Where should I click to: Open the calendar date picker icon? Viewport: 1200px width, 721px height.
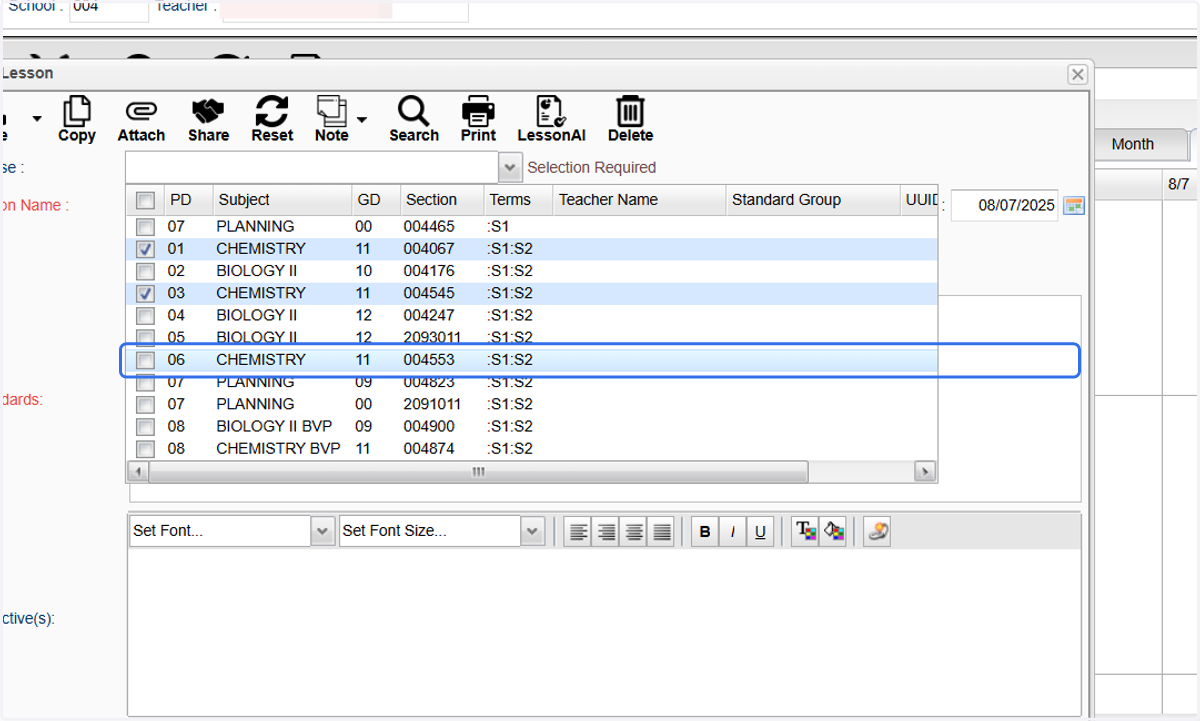click(1074, 205)
